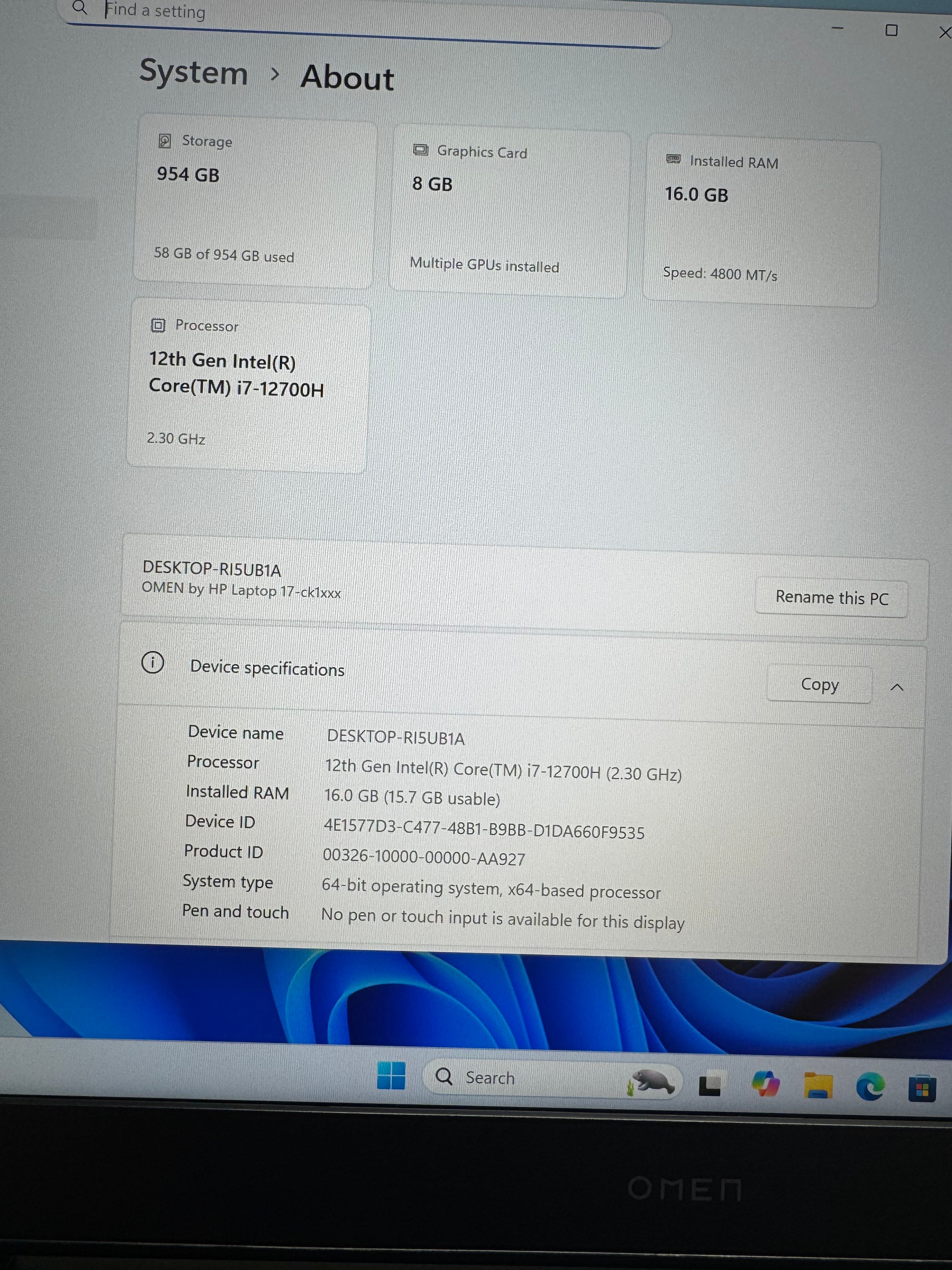Open the Graphics Card card
The image size is (952, 1270).
(x=510, y=211)
